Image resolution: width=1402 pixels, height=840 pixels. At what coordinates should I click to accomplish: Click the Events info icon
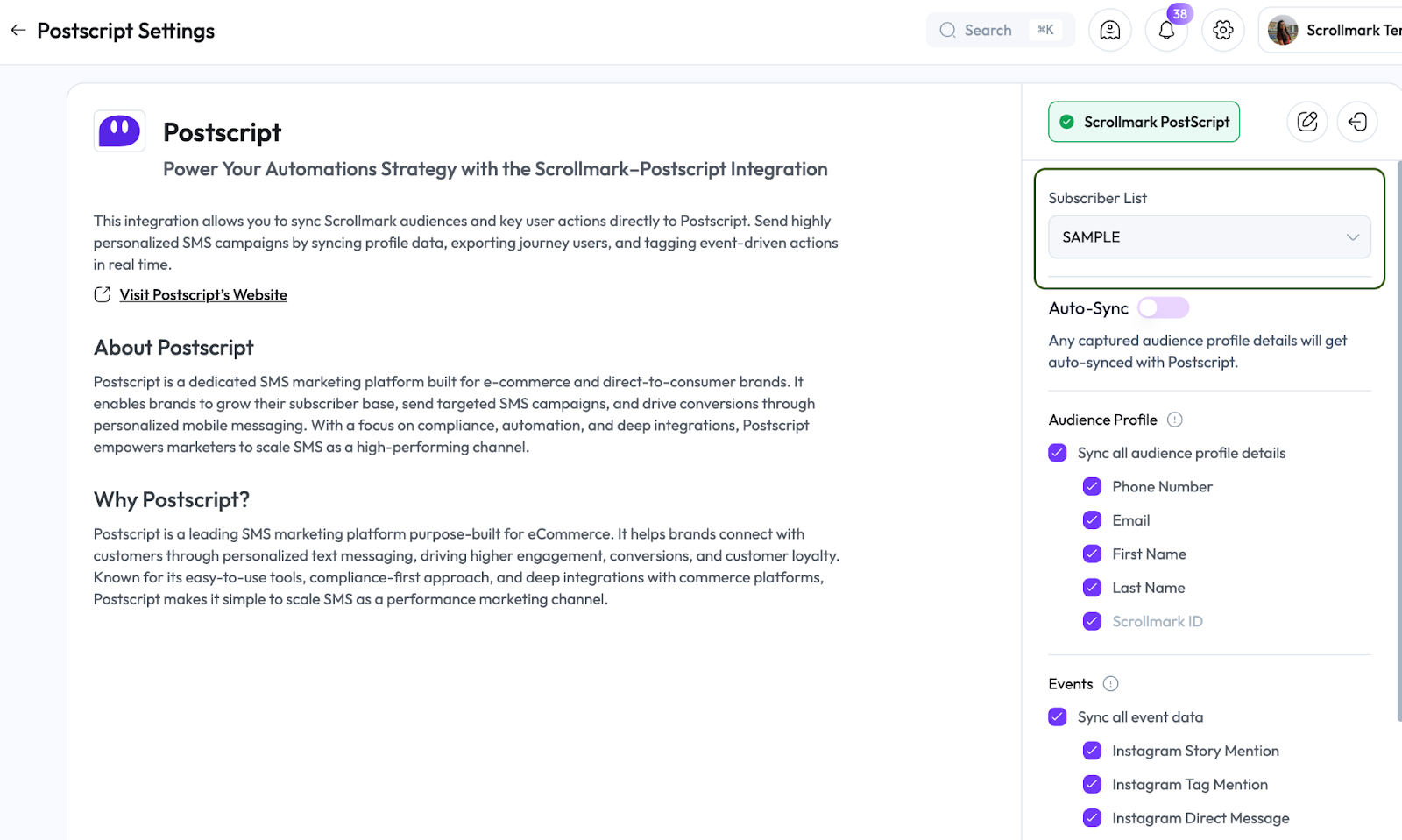point(1110,684)
